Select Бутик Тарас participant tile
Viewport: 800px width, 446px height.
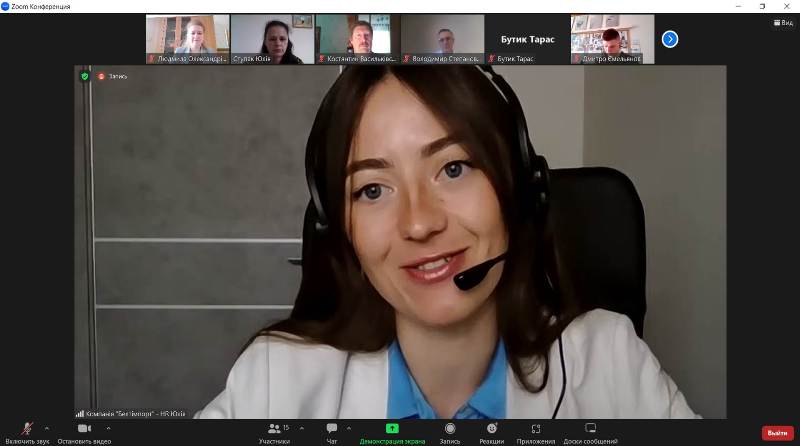pos(527,39)
